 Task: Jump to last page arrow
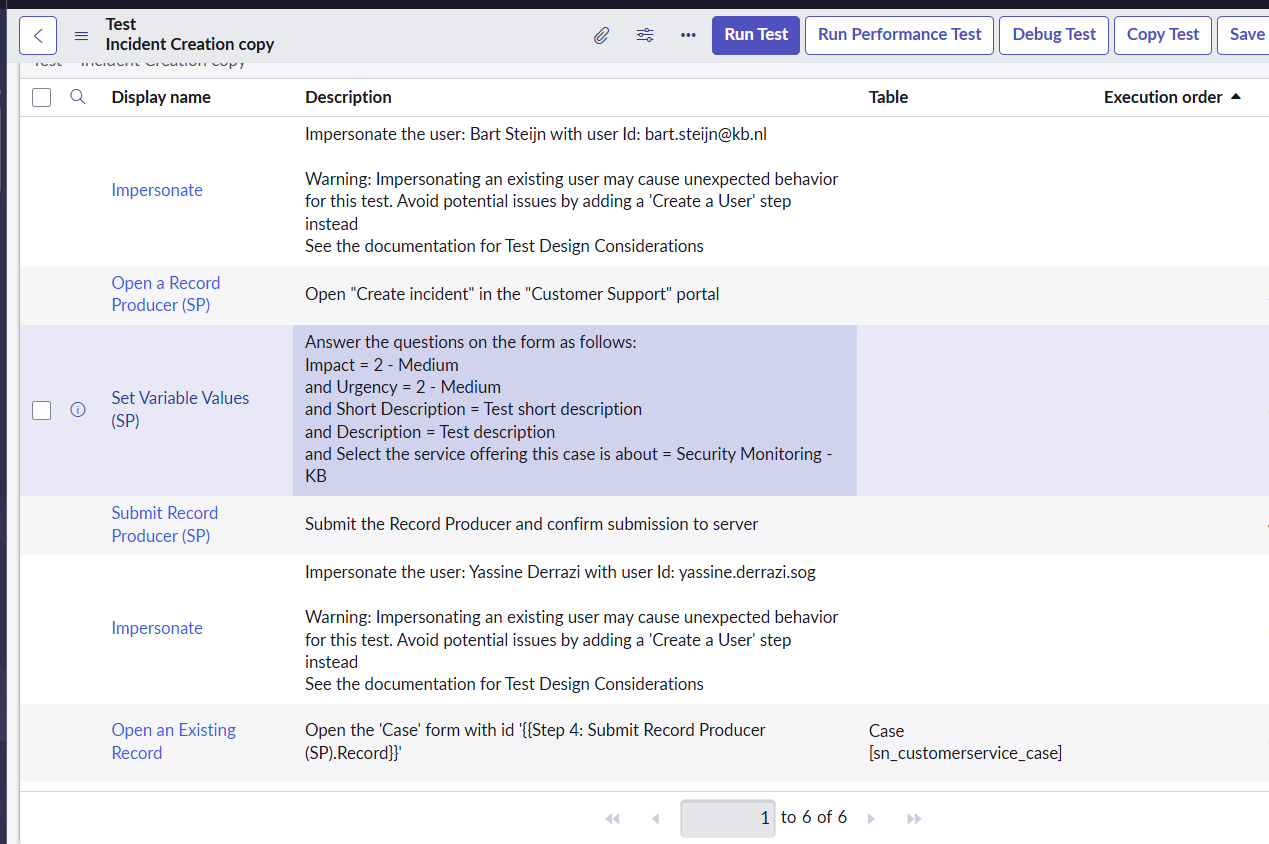[x=913, y=819]
